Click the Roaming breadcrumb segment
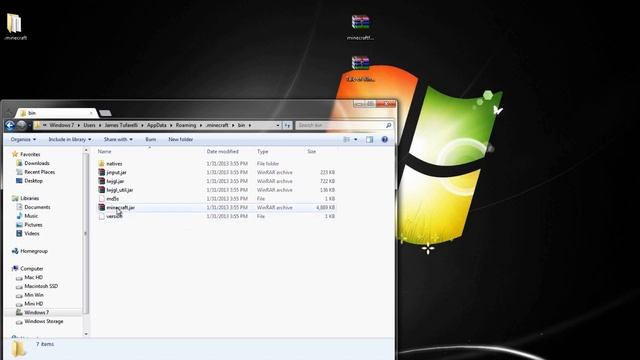 tap(186, 125)
